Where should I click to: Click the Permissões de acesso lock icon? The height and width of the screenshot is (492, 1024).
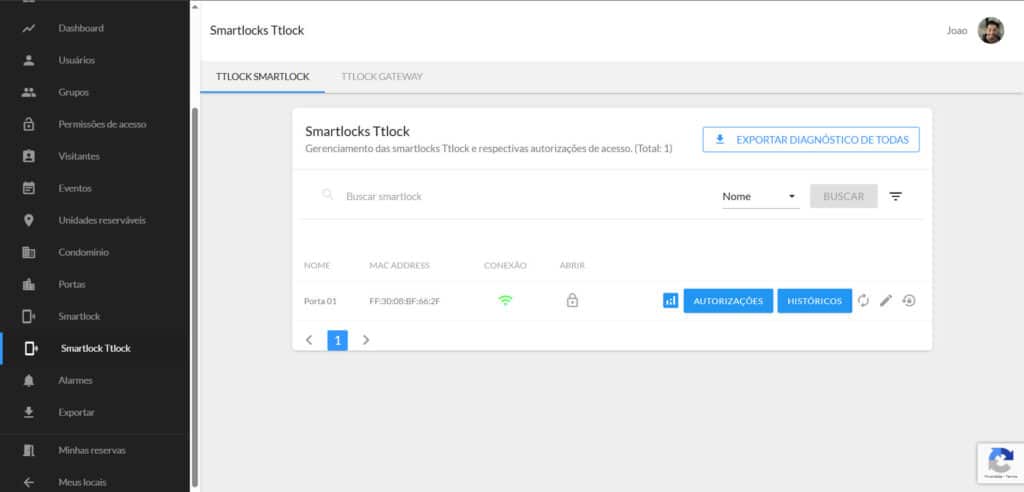[29, 124]
